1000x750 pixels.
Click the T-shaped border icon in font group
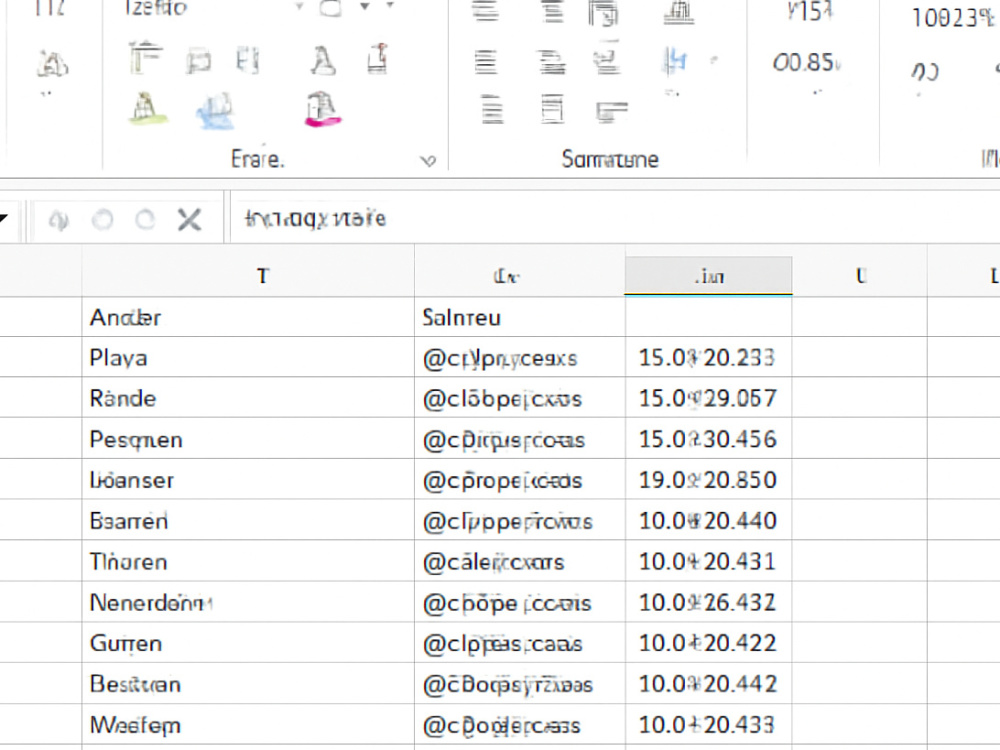click(145, 58)
